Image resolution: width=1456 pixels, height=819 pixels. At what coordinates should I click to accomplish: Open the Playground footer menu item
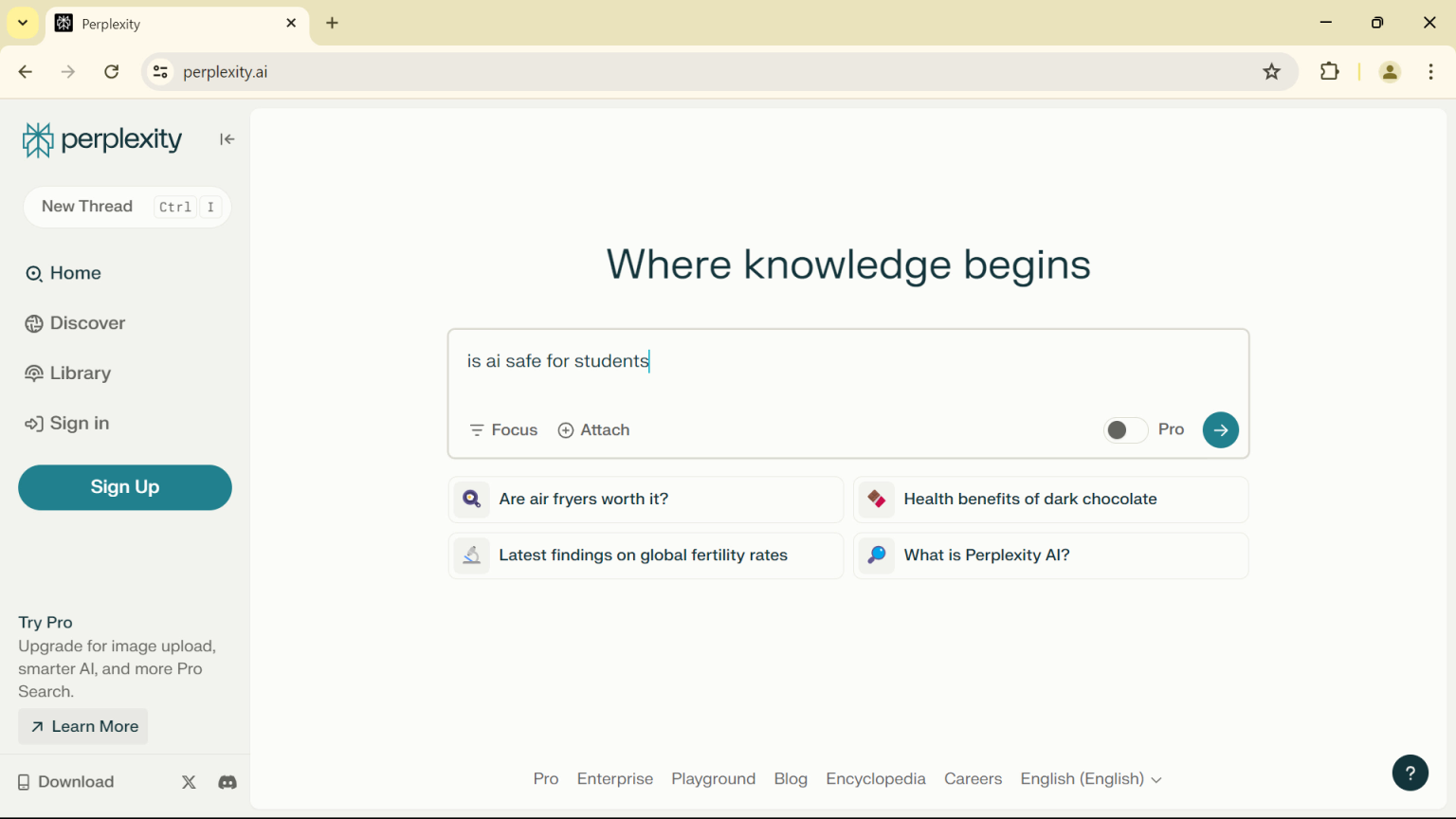(x=713, y=778)
